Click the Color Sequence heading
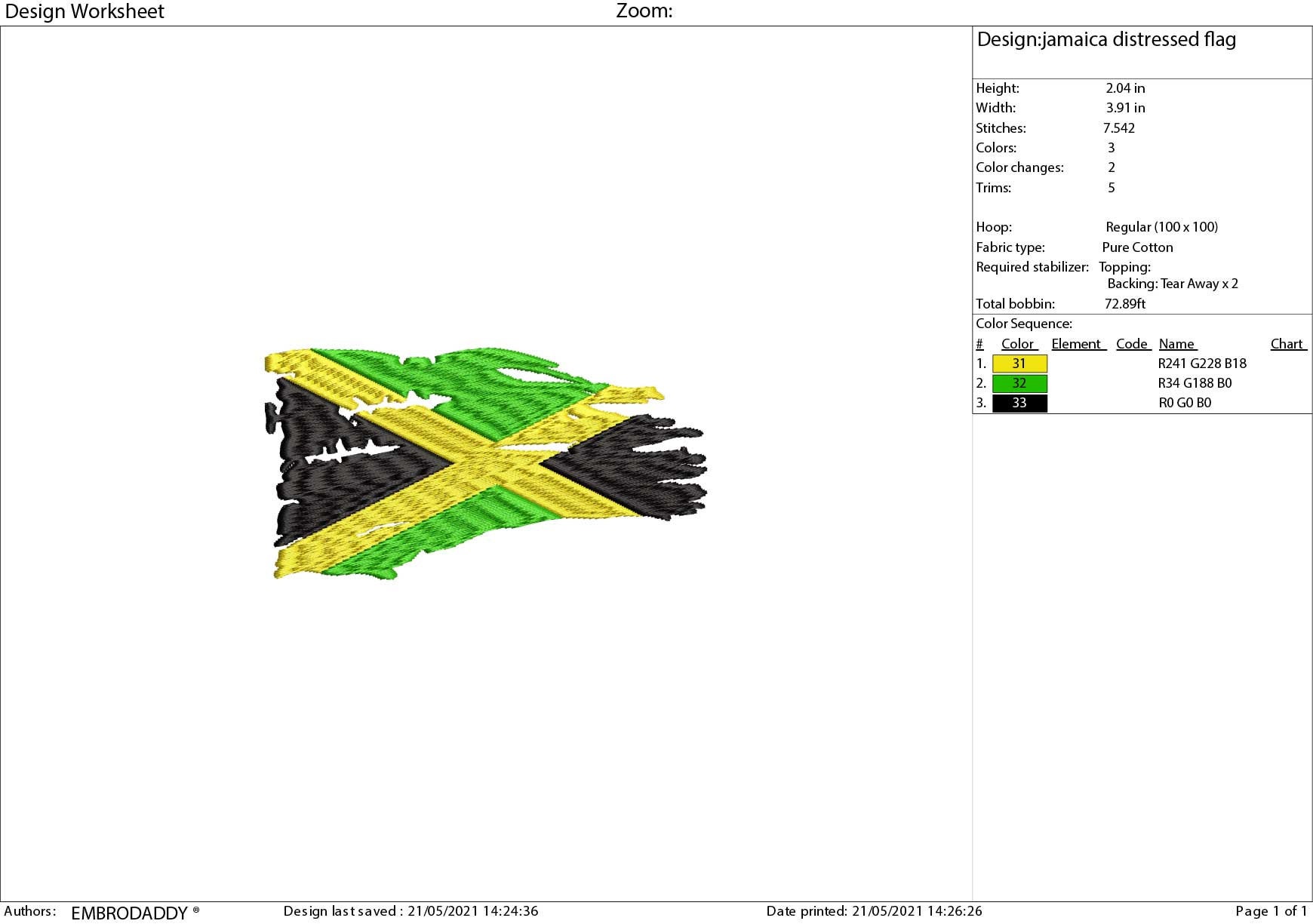 (x=1024, y=324)
